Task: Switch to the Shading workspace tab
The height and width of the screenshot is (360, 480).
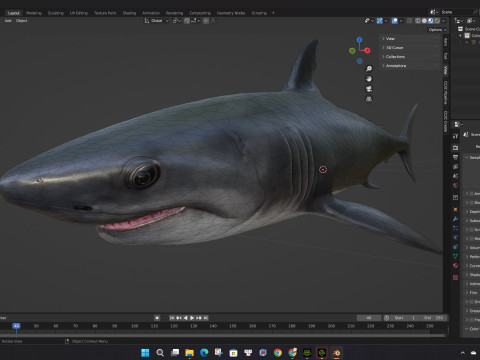Action: pyautogui.click(x=129, y=13)
